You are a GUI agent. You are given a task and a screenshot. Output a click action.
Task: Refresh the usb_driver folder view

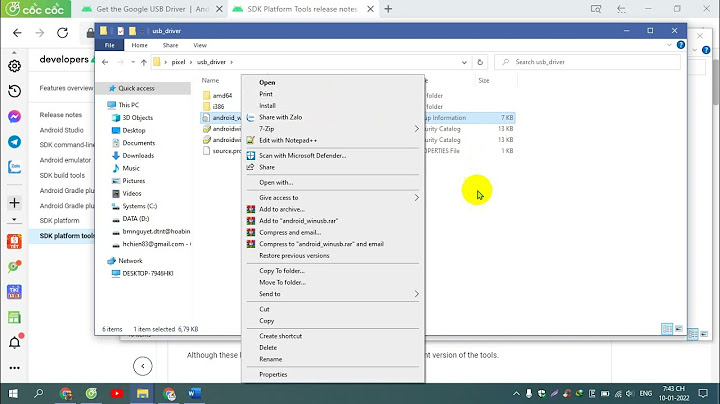point(480,62)
